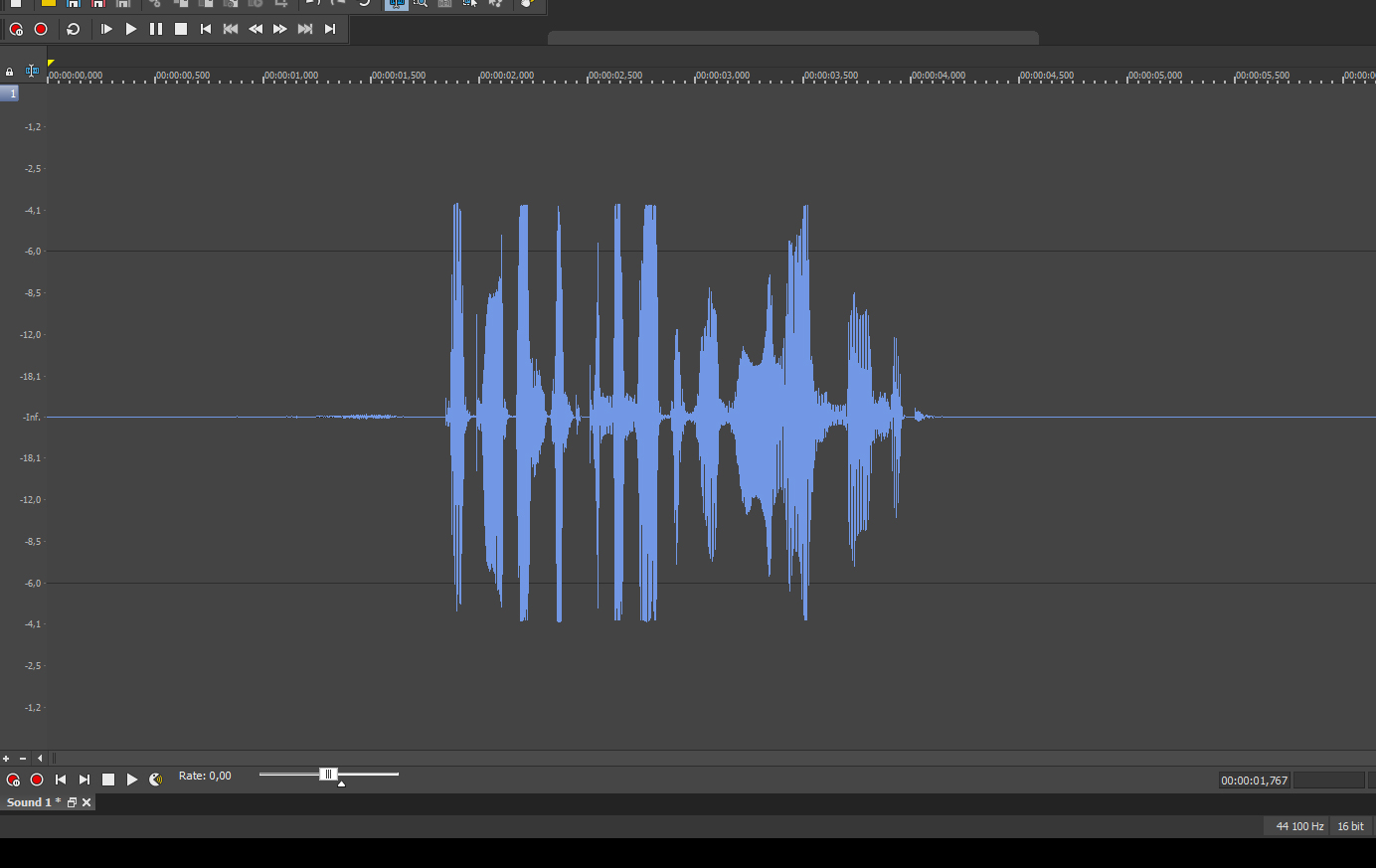1376x868 pixels.
Task: Click the Record button in the data window transport
Action: coord(37,781)
